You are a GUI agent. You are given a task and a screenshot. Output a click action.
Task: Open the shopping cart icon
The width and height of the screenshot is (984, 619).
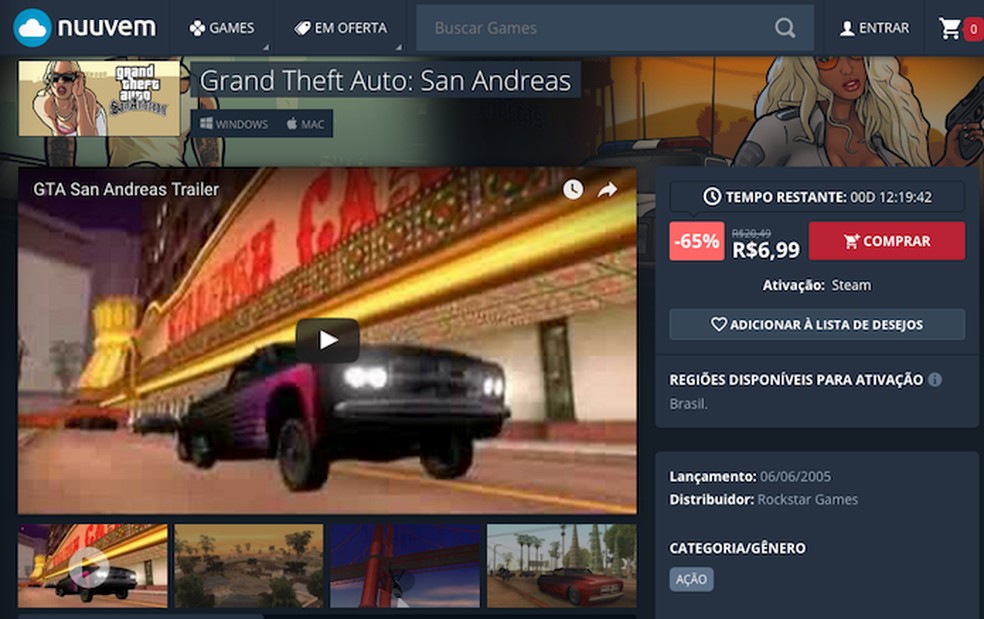pos(949,28)
